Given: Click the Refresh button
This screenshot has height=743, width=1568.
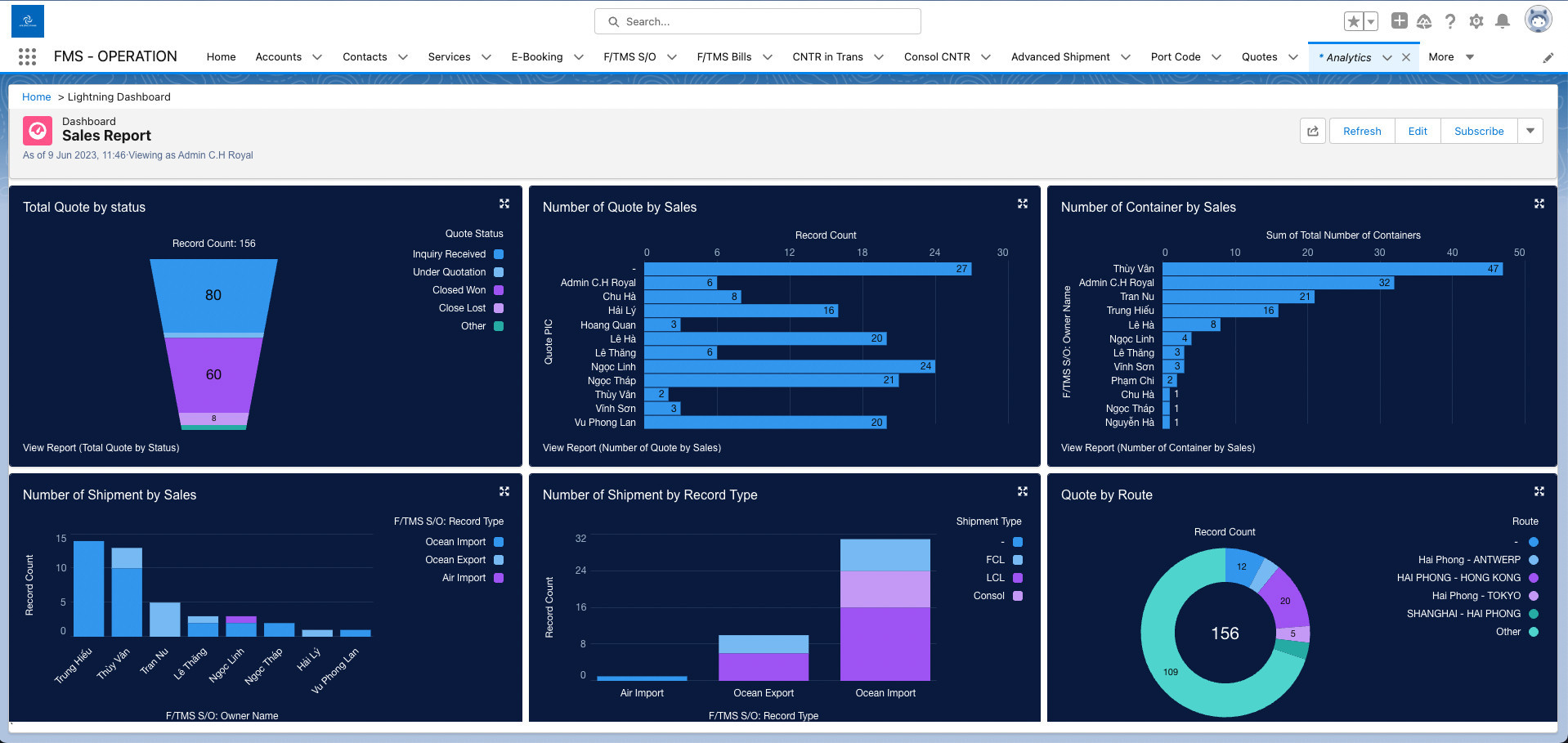Looking at the screenshot, I should tap(1362, 131).
